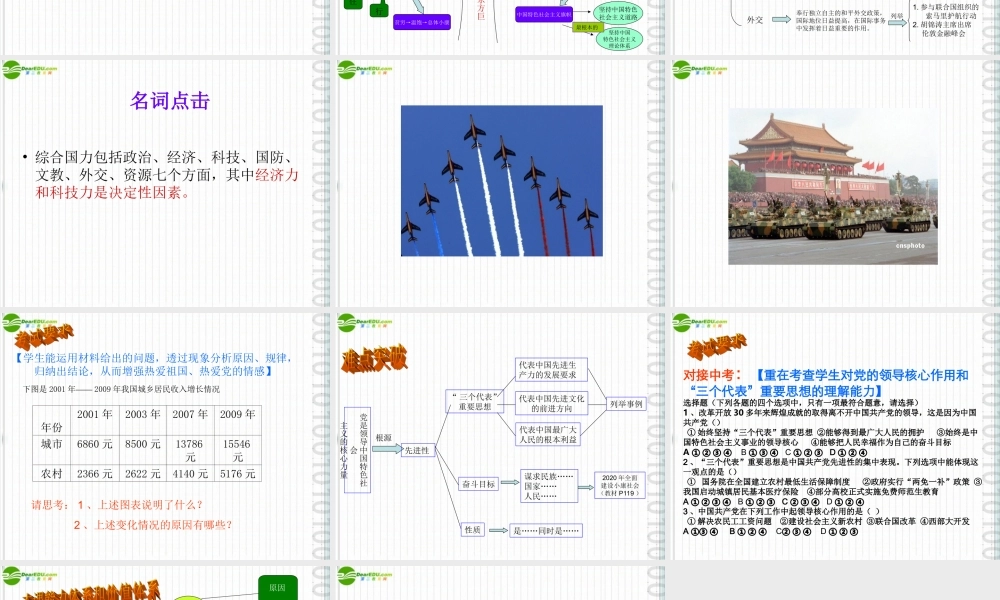Click the 性质 box in the flowchart
The width and height of the screenshot is (1000, 600).
click(x=473, y=530)
